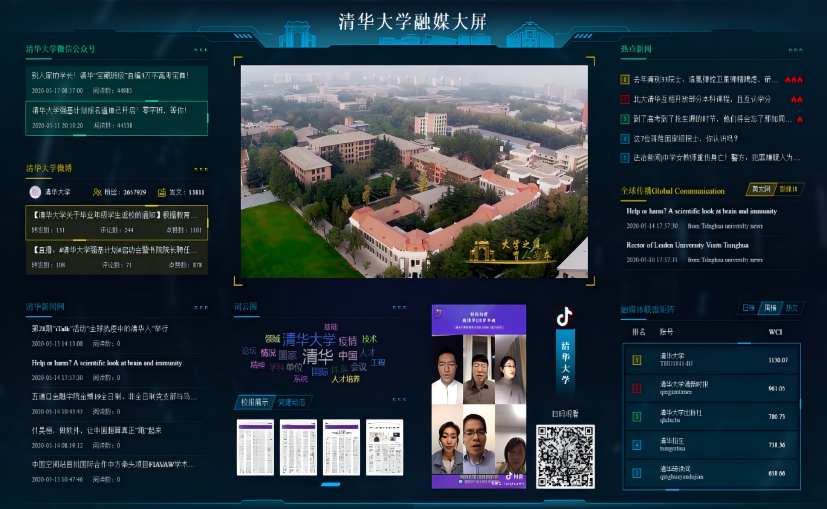Open the more dots of 清华新闻网 panel
Image resolution: width=827 pixels, height=509 pixels.
[x=201, y=308]
